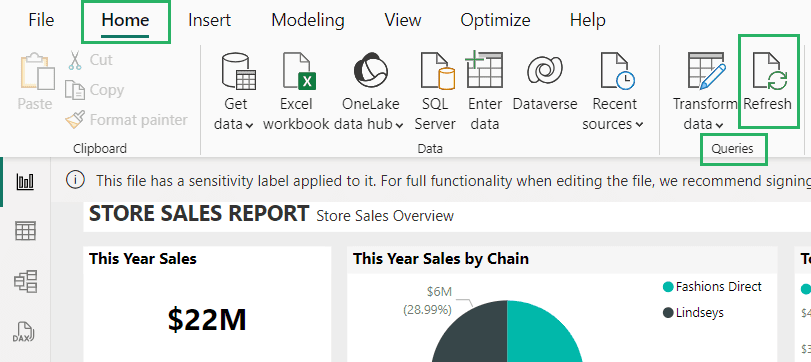Switch to the Insert ribbon tab
The image size is (811, 362).
click(x=209, y=21)
